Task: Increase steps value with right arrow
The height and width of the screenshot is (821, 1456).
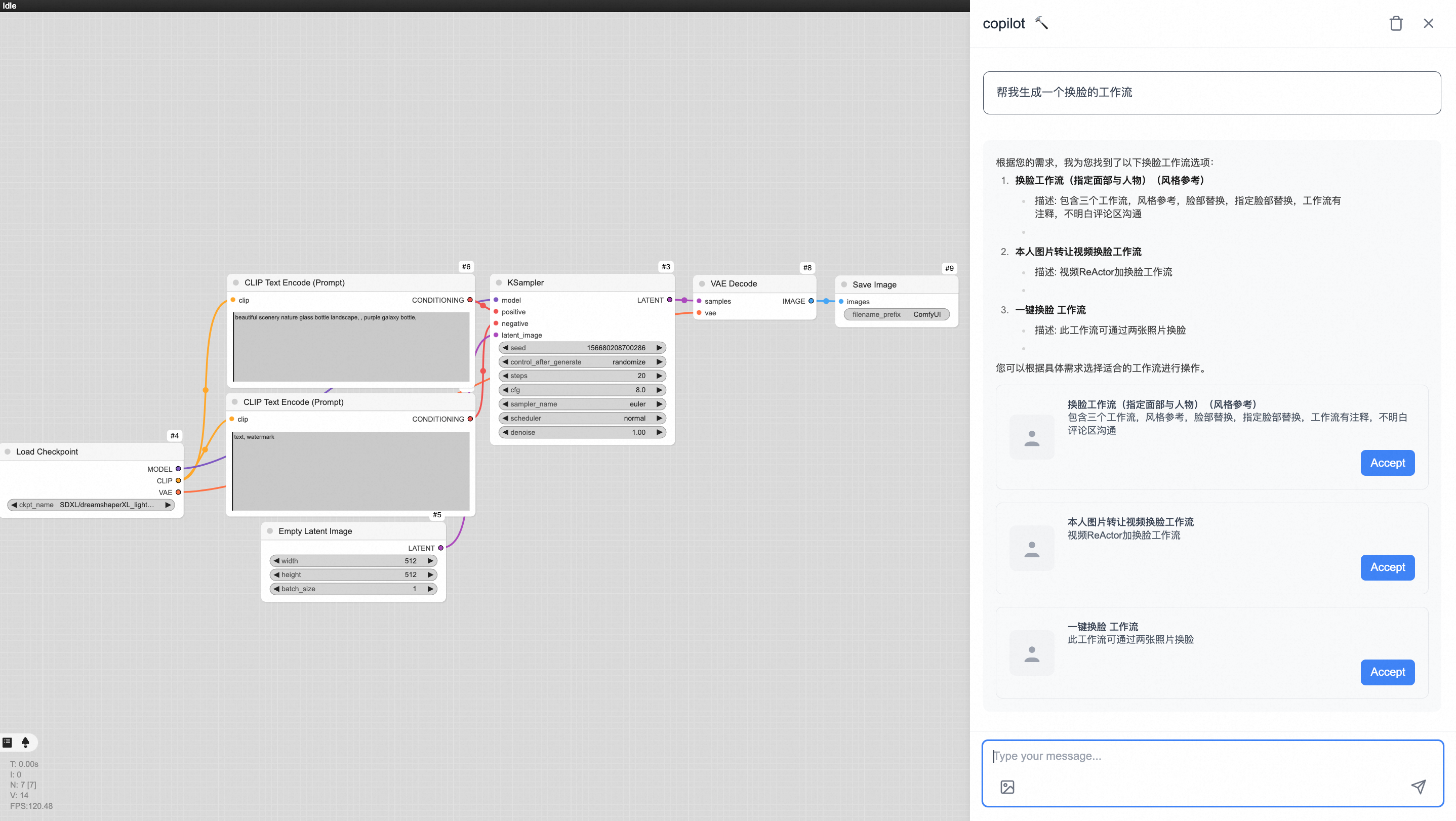Action: coord(659,376)
